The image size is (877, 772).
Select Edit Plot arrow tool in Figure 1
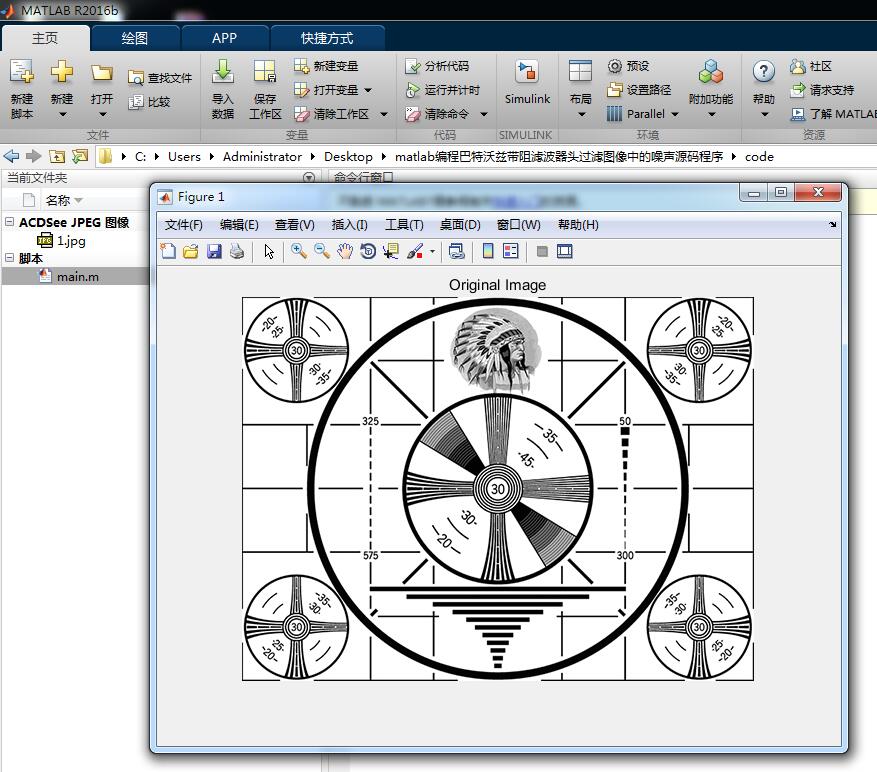pos(269,252)
